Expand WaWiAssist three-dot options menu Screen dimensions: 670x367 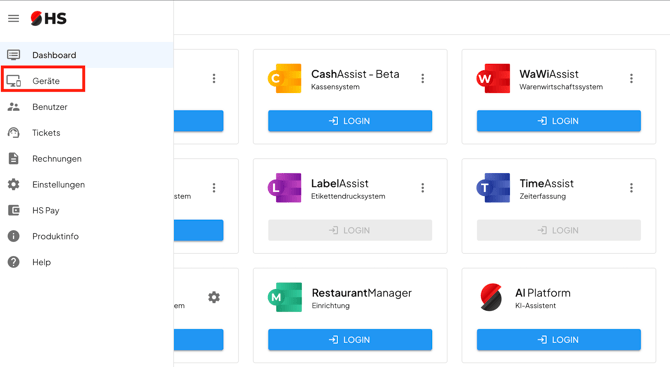631,78
